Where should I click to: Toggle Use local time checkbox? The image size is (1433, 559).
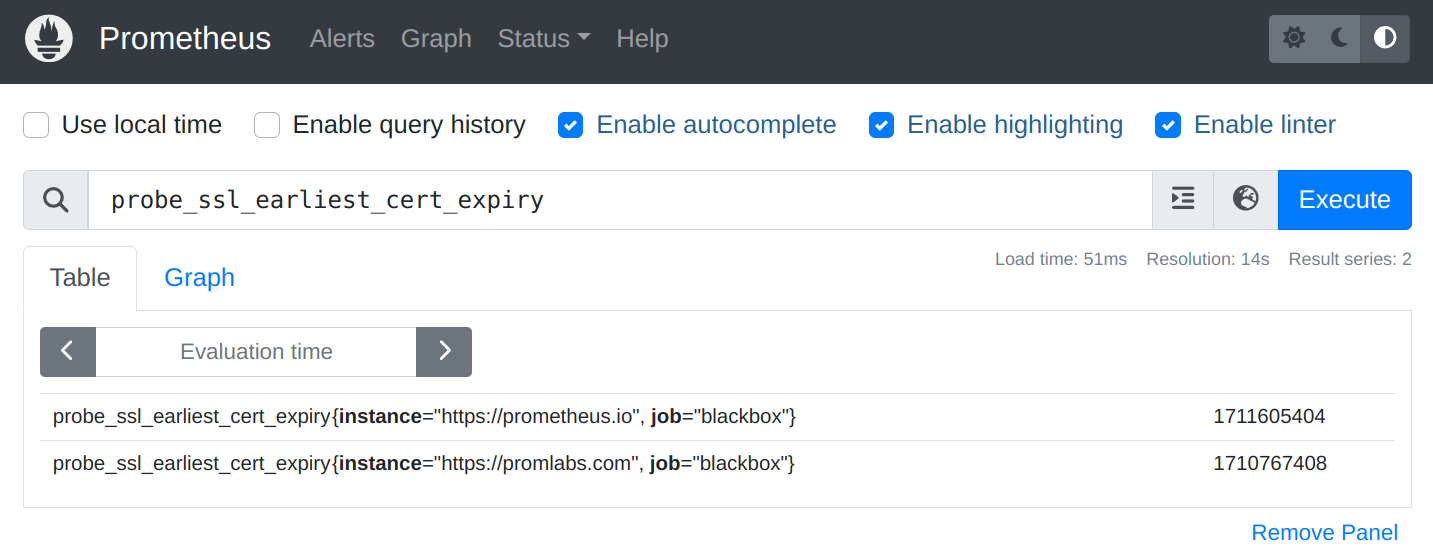pyautogui.click(x=36, y=125)
